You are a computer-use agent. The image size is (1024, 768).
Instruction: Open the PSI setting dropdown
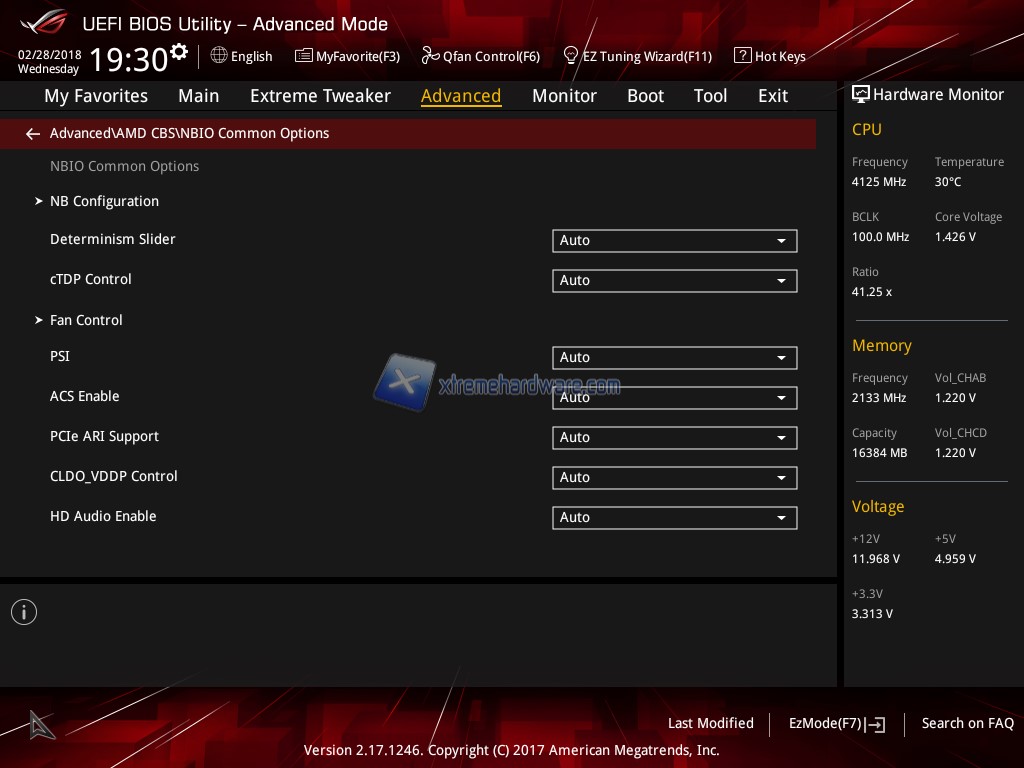674,358
